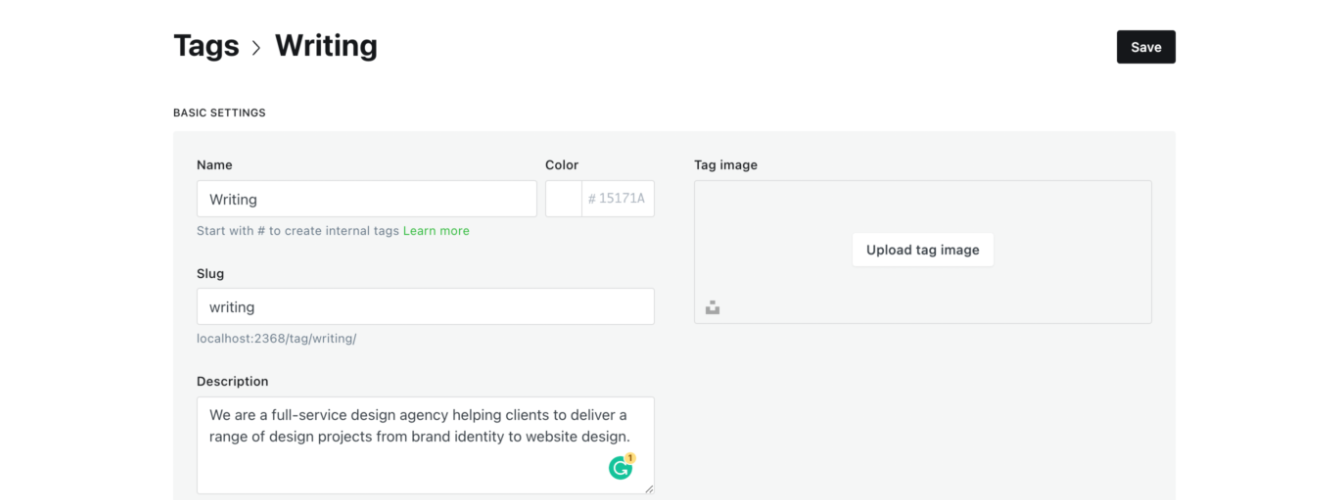The image size is (1336, 500).
Task: Click the Slug field label
Action: 210,273
